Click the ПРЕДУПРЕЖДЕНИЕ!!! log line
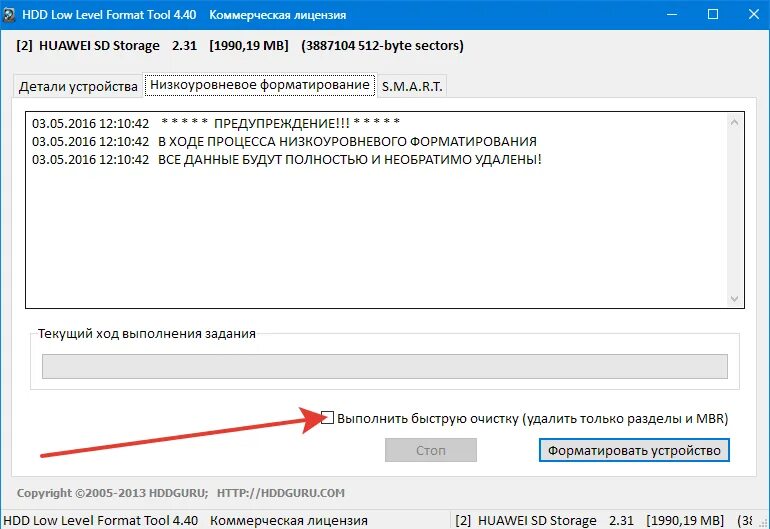770x529 pixels. click(216, 123)
